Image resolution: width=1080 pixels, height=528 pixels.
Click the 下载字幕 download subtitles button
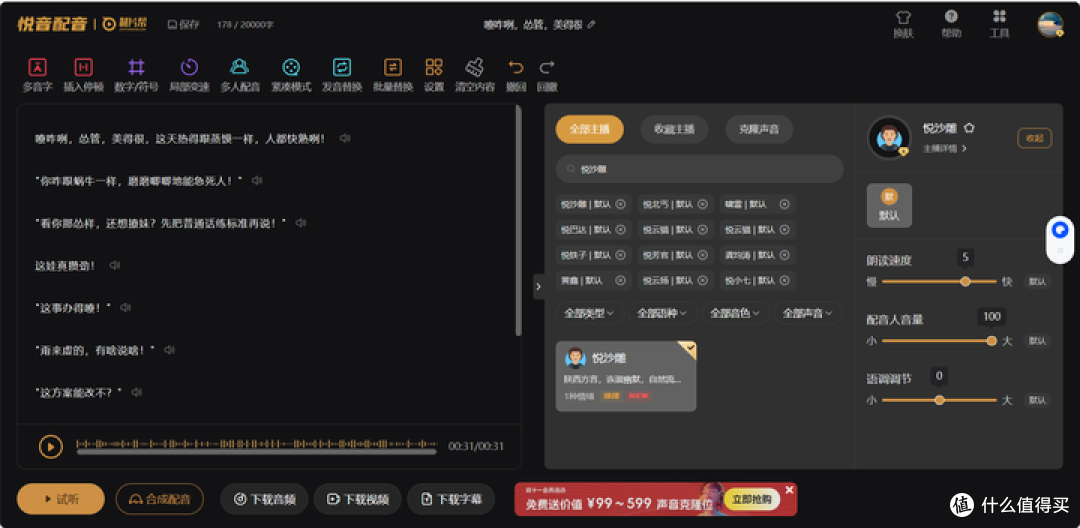tap(451, 499)
